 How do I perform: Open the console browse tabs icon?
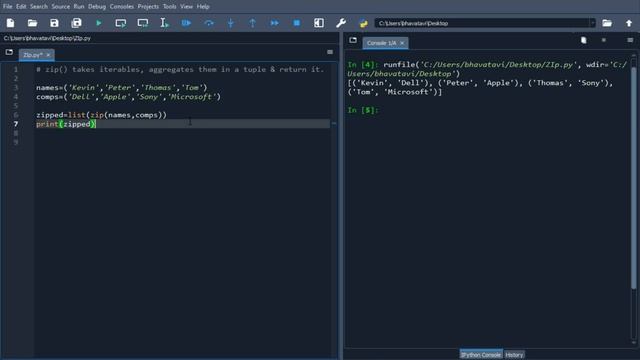pos(353,40)
